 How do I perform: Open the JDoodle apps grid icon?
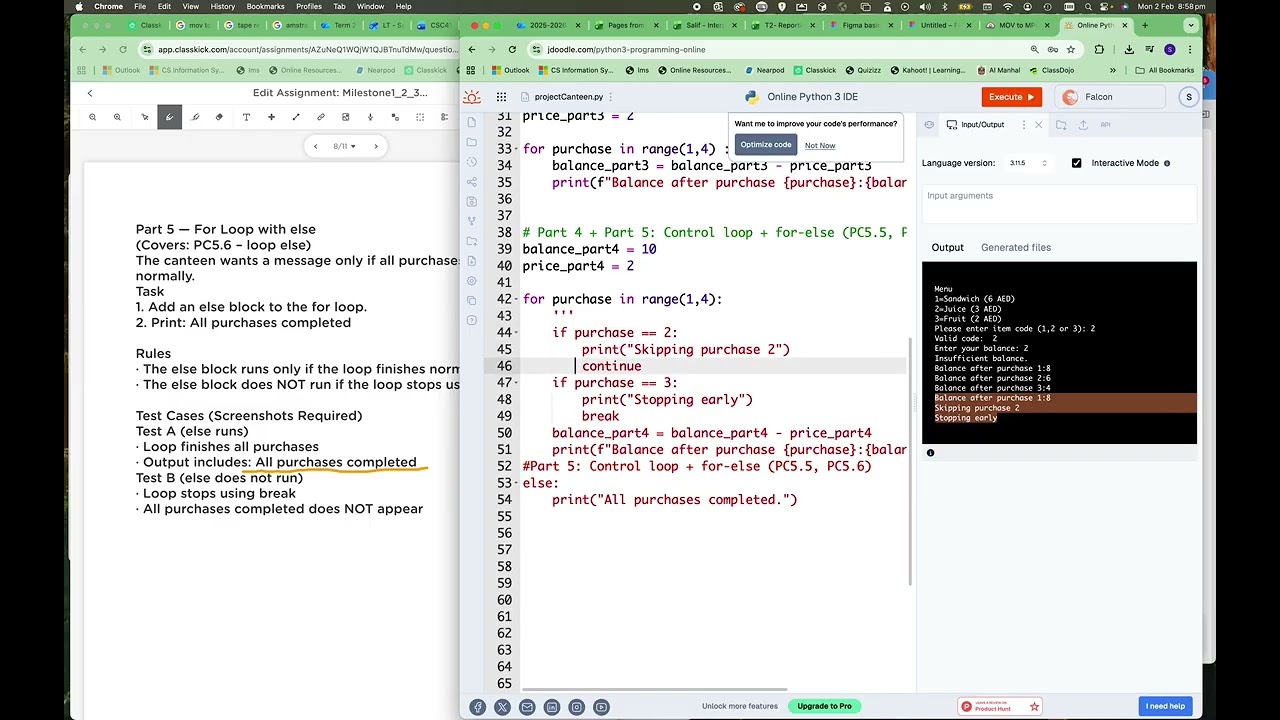tap(501, 97)
